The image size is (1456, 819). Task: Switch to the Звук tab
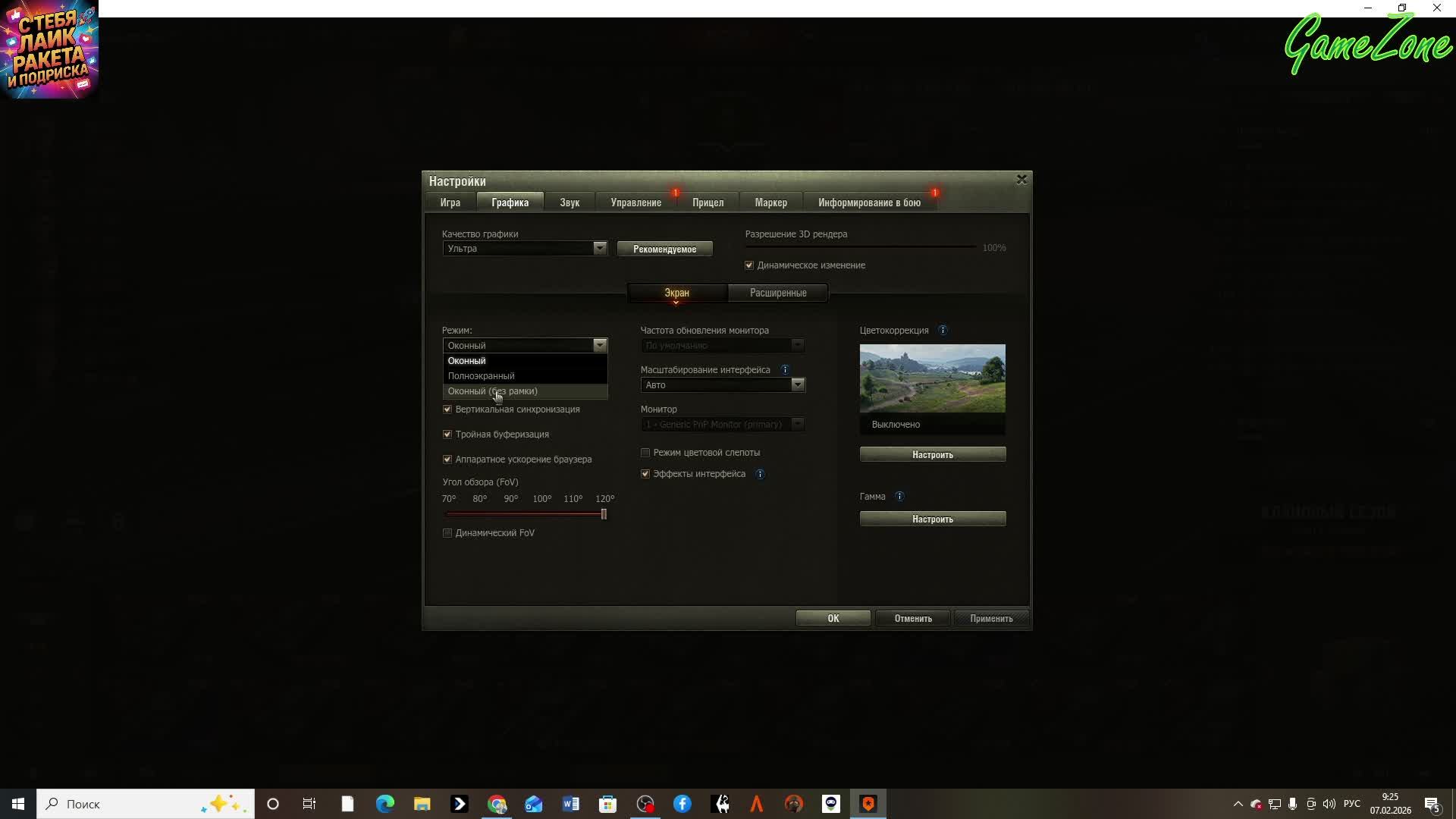coord(570,202)
